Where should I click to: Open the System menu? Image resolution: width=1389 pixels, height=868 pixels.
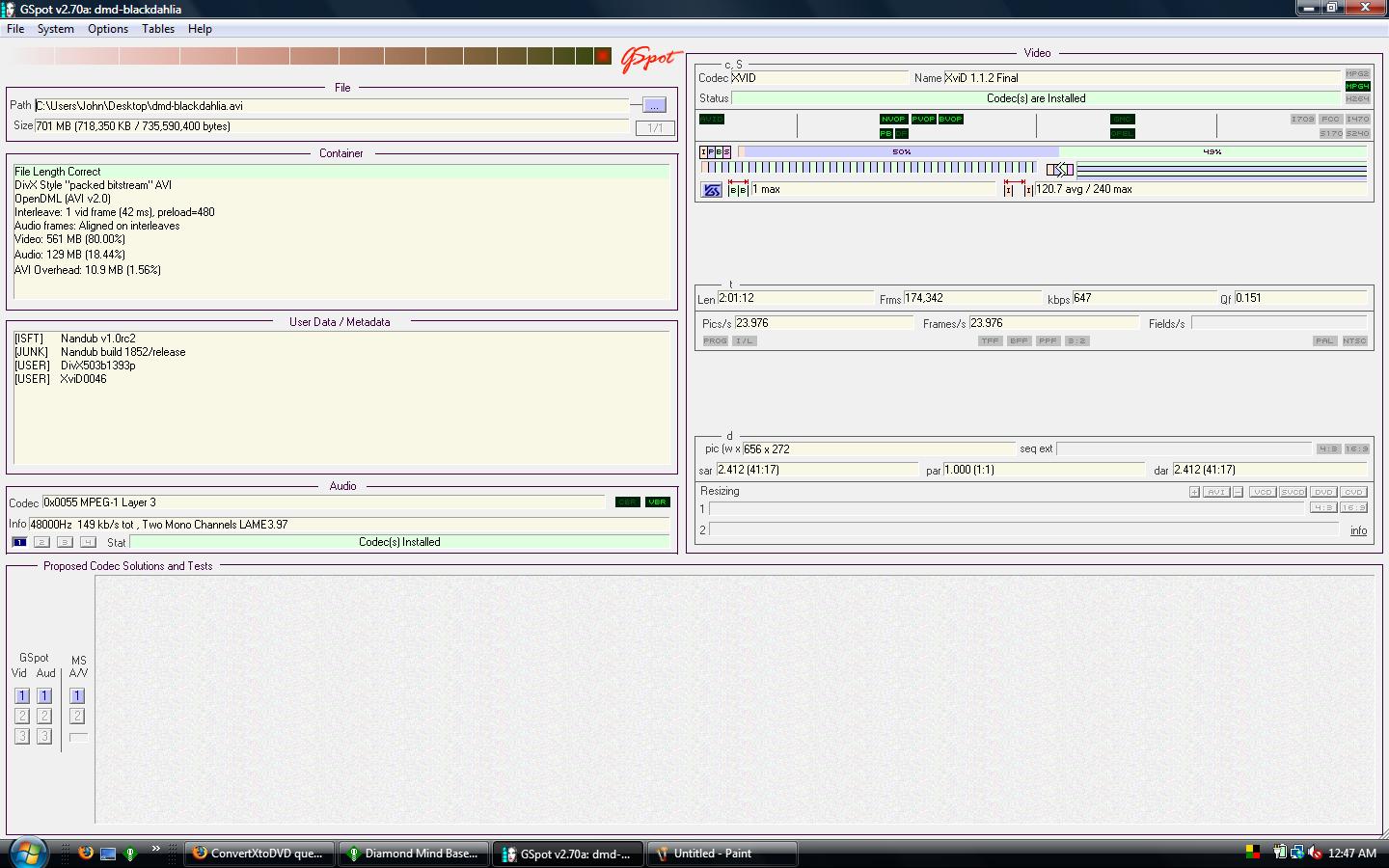pos(55,29)
